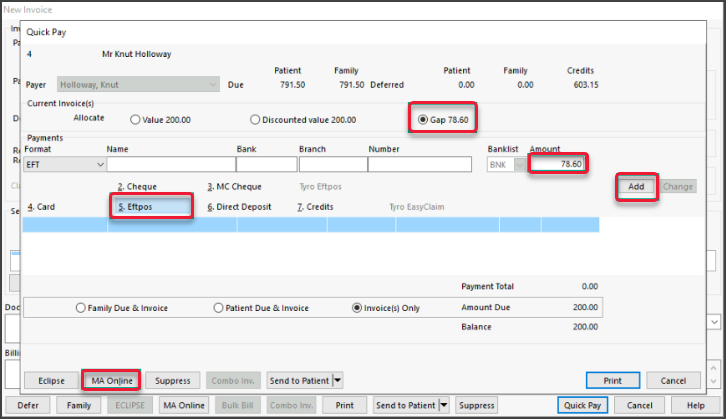Viewport: 726px width, 419px height.
Task: Click the patient name Mr Knut Holloway
Action: [137, 54]
